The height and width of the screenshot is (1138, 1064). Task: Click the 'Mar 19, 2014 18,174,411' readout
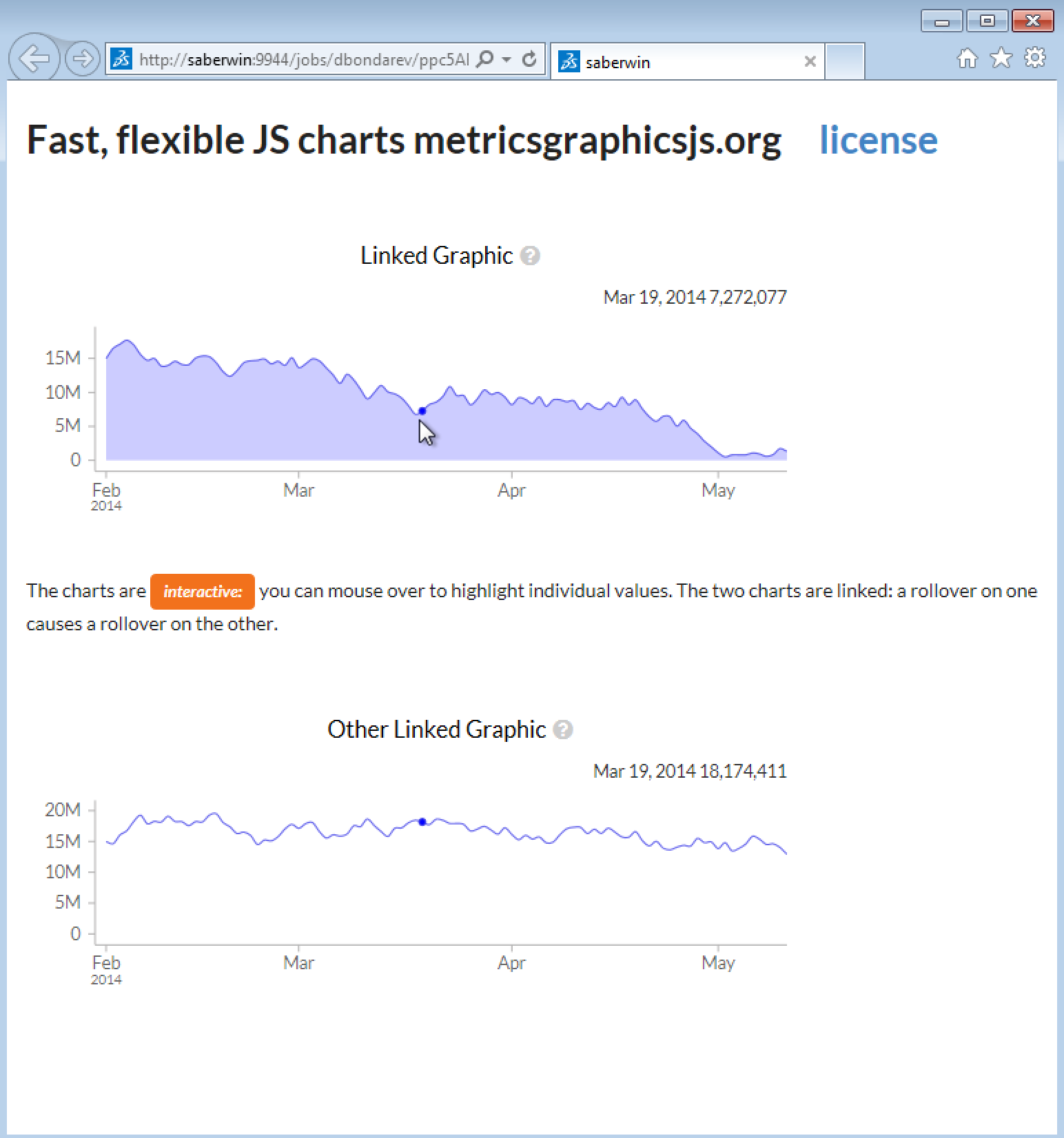690,772
